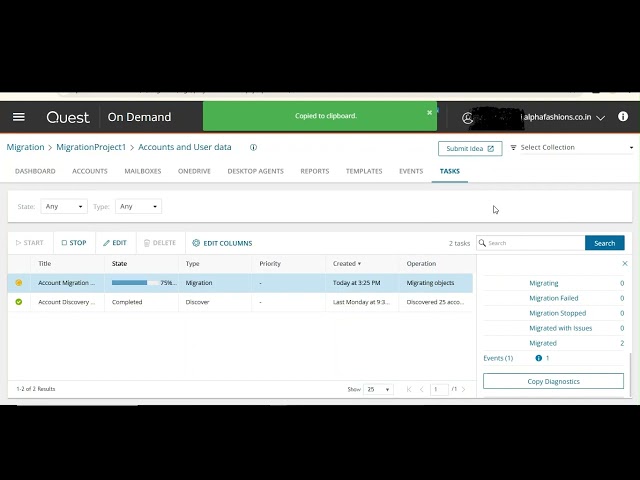This screenshot has height=480, width=640.
Task: Click info icon beside Accounts and User data
Action: click(x=253, y=147)
